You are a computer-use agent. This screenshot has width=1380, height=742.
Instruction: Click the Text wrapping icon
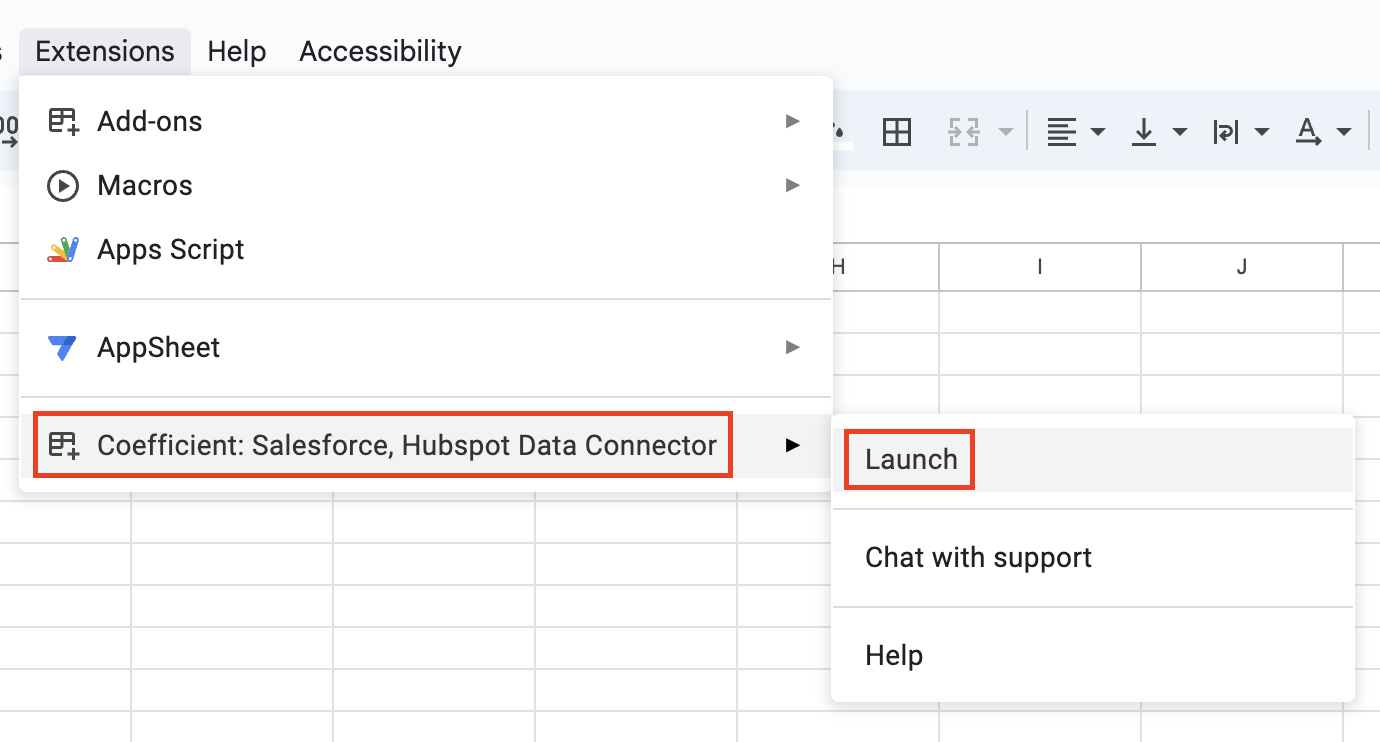(1226, 132)
